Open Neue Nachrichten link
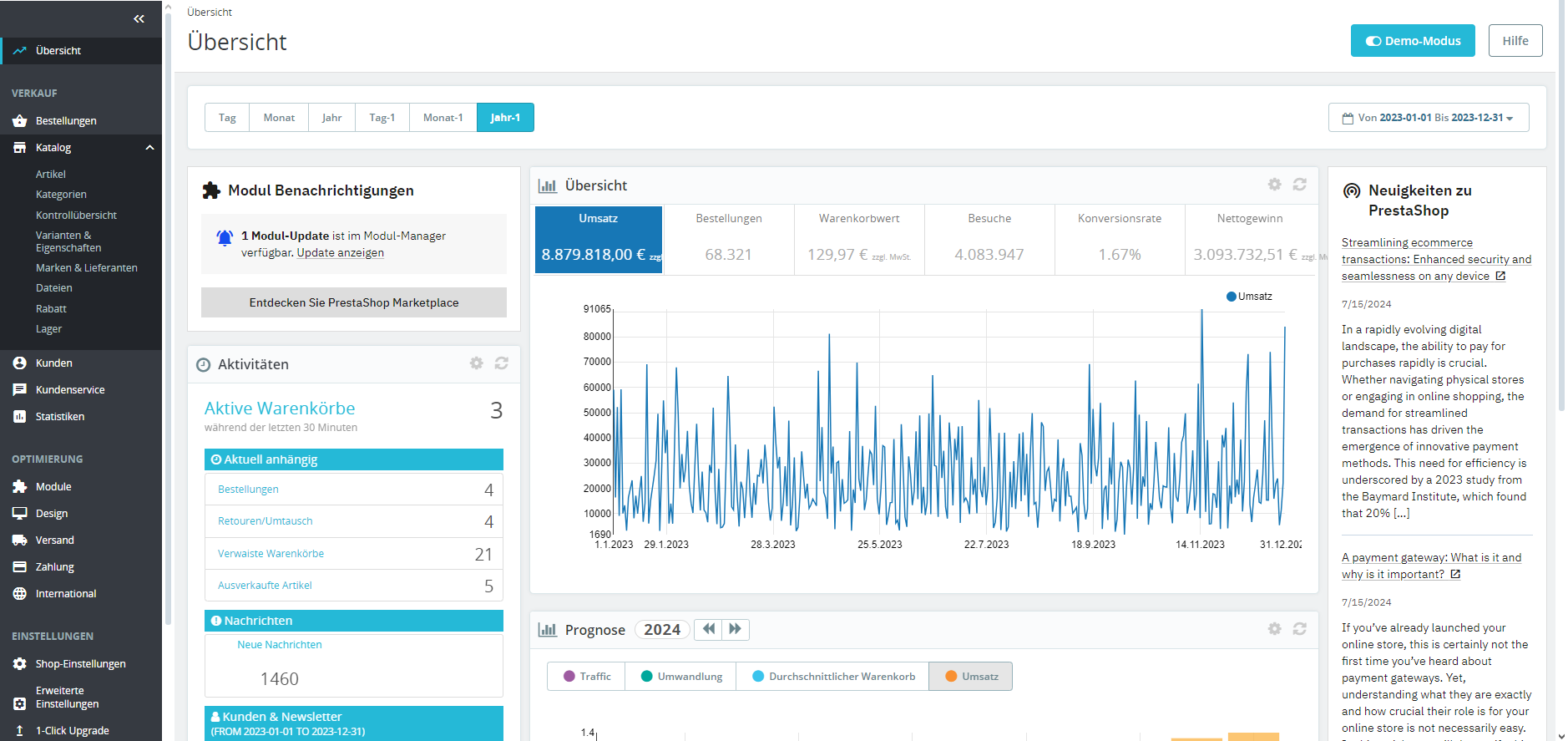 point(280,645)
